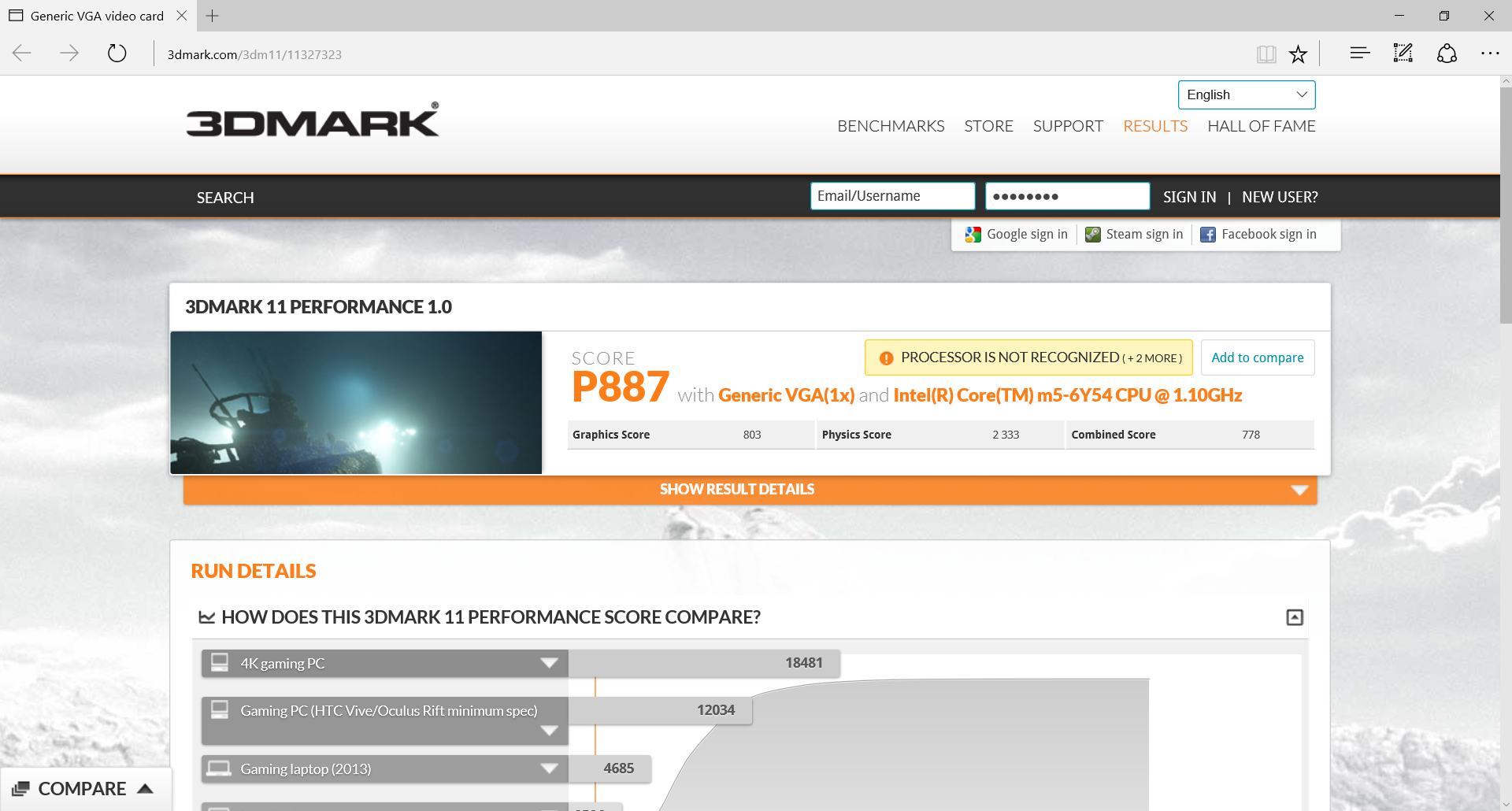Open reading view book icon
This screenshot has width=1512, height=811.
click(1266, 54)
